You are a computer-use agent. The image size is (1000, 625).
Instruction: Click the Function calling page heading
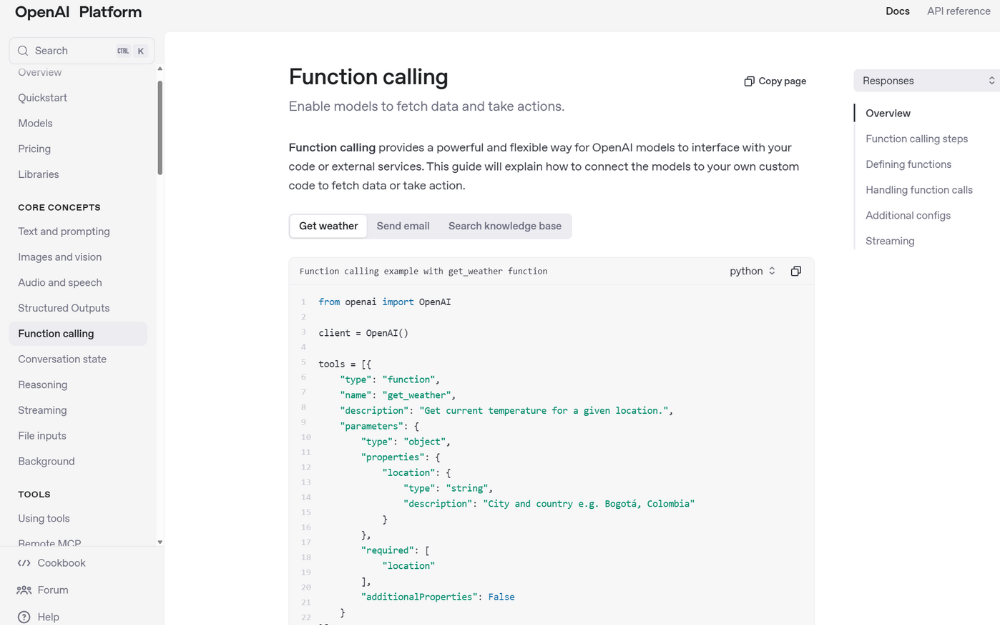pos(368,77)
